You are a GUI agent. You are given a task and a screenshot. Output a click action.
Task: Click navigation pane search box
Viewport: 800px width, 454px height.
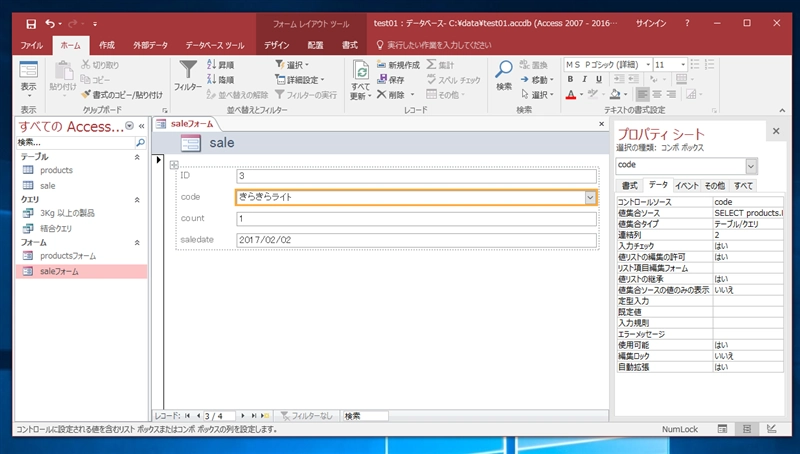pyautogui.click(x=76, y=143)
